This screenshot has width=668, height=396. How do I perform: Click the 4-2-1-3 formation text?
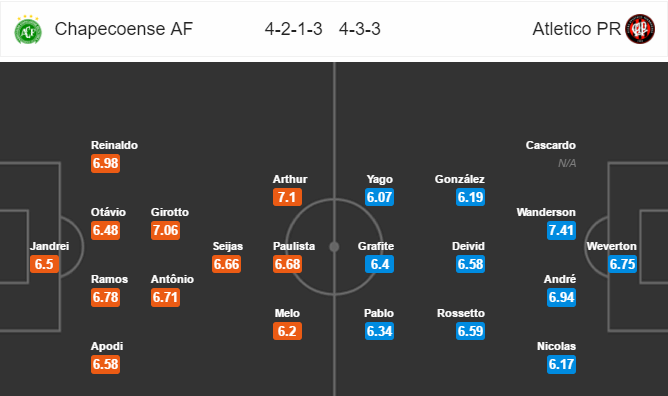pos(294,29)
